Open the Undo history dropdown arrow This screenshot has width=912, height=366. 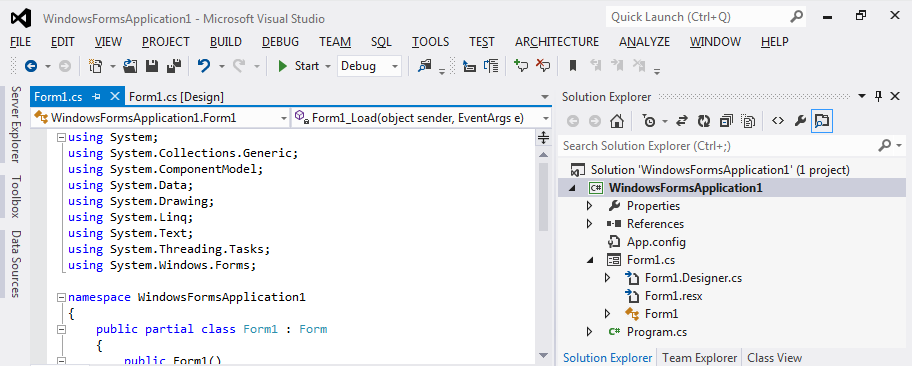(222, 67)
